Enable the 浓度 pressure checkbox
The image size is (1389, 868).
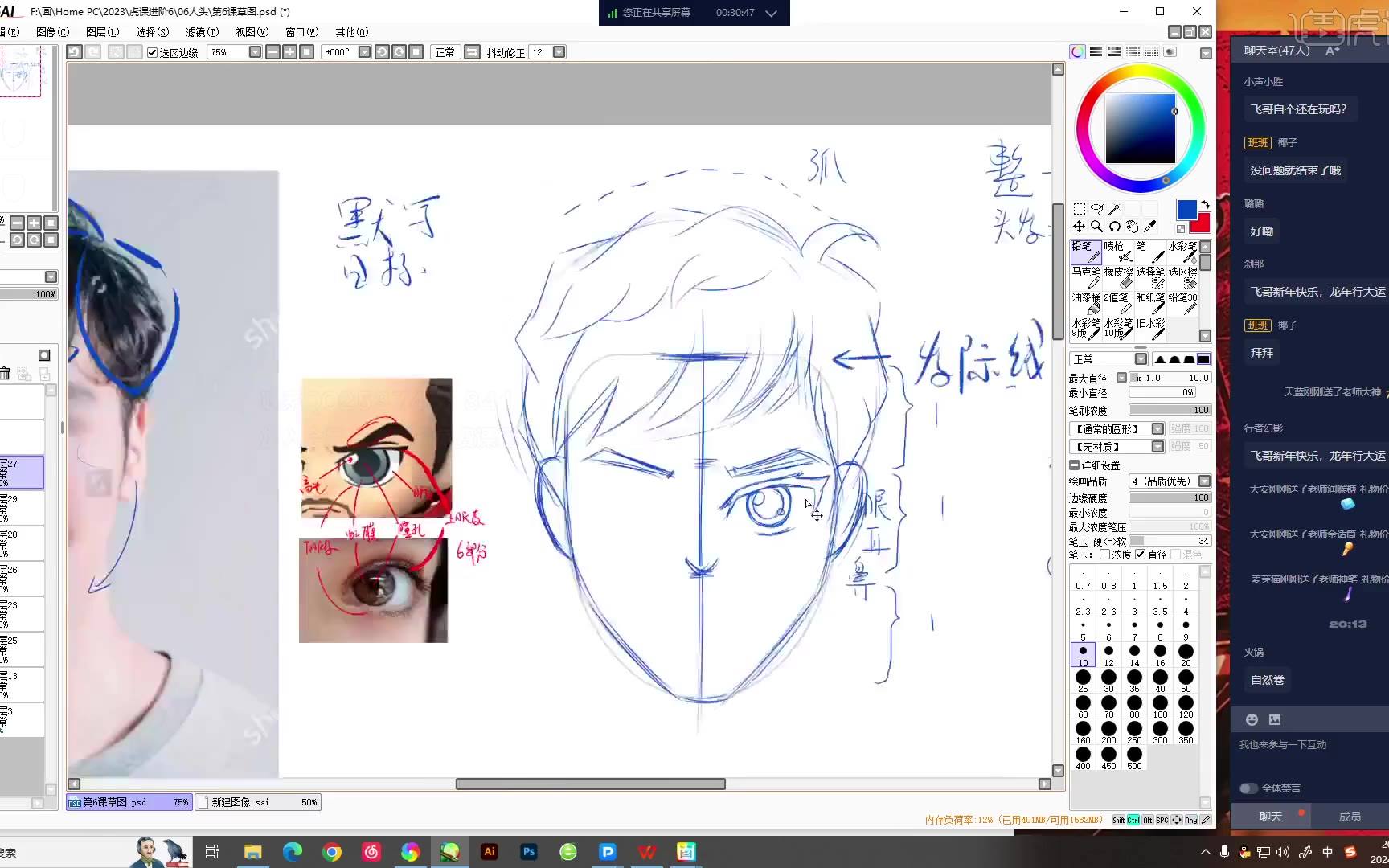(x=1105, y=555)
